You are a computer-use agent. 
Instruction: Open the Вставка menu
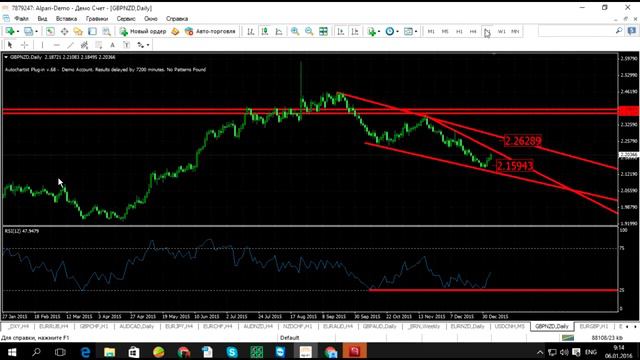66,19
